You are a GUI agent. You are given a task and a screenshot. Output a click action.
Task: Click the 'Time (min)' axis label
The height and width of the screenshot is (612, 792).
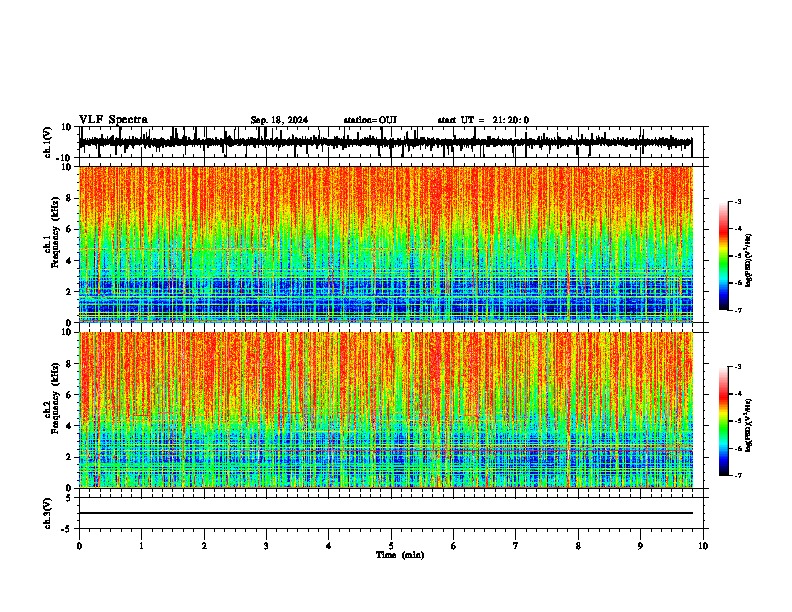pos(400,555)
